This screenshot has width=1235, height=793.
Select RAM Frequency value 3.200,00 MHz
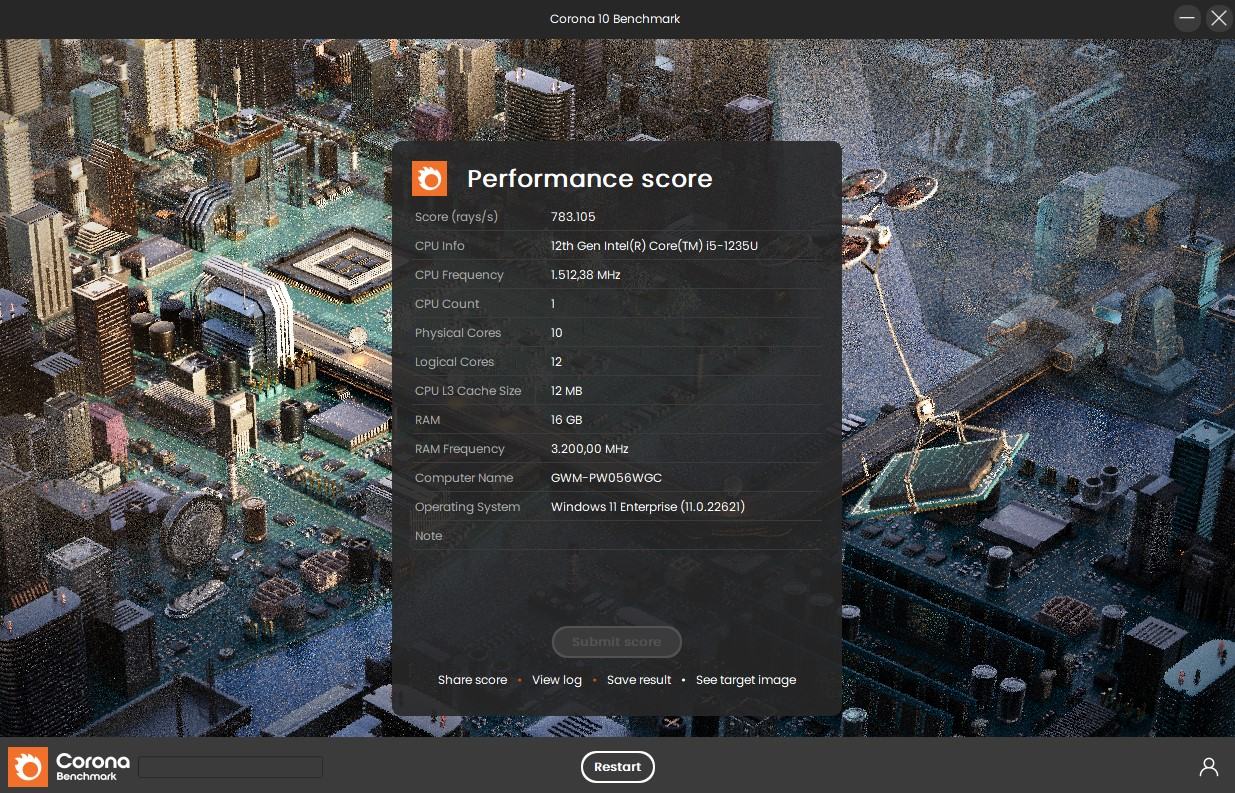pos(589,449)
